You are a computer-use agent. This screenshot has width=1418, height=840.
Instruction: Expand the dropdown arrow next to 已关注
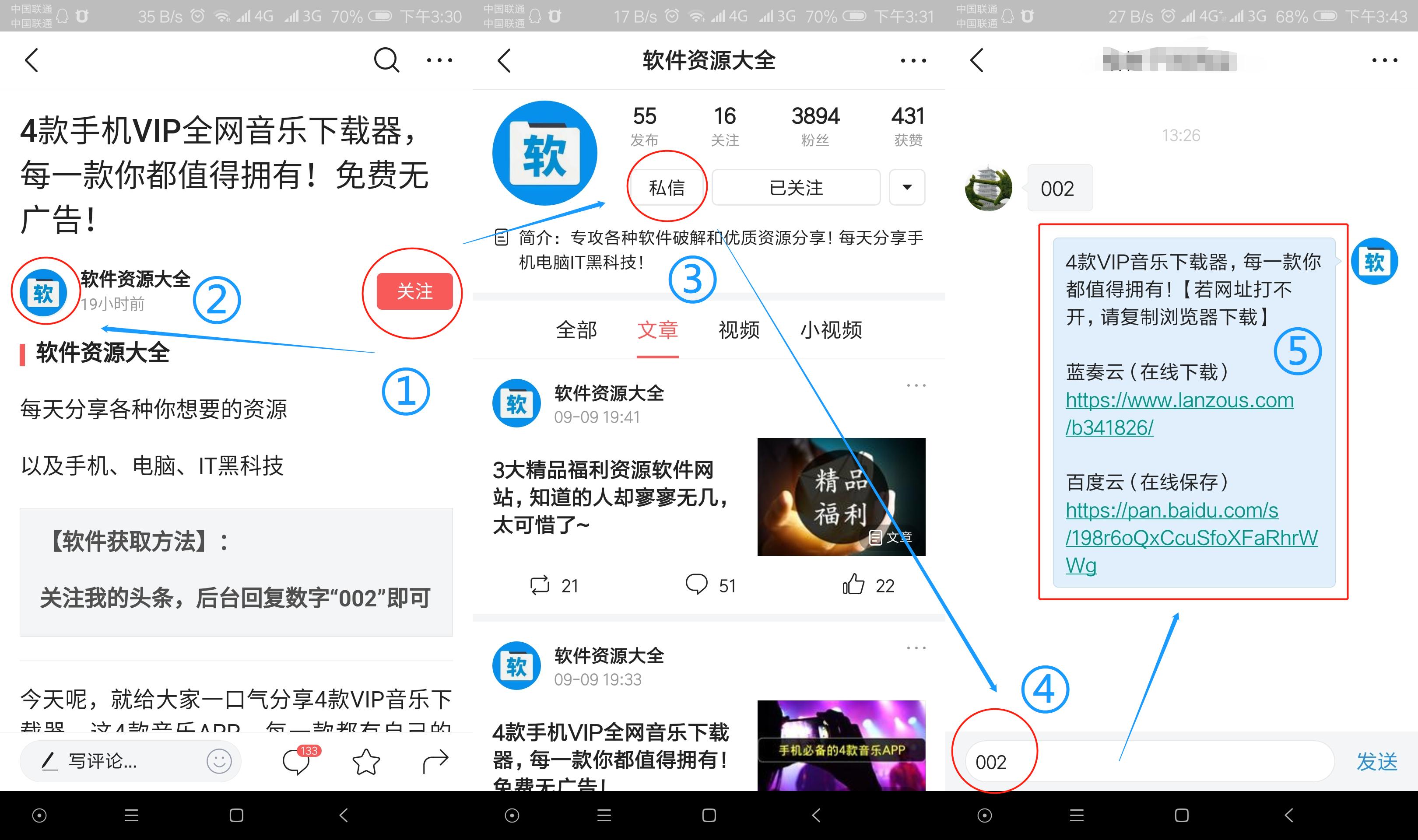tap(906, 187)
